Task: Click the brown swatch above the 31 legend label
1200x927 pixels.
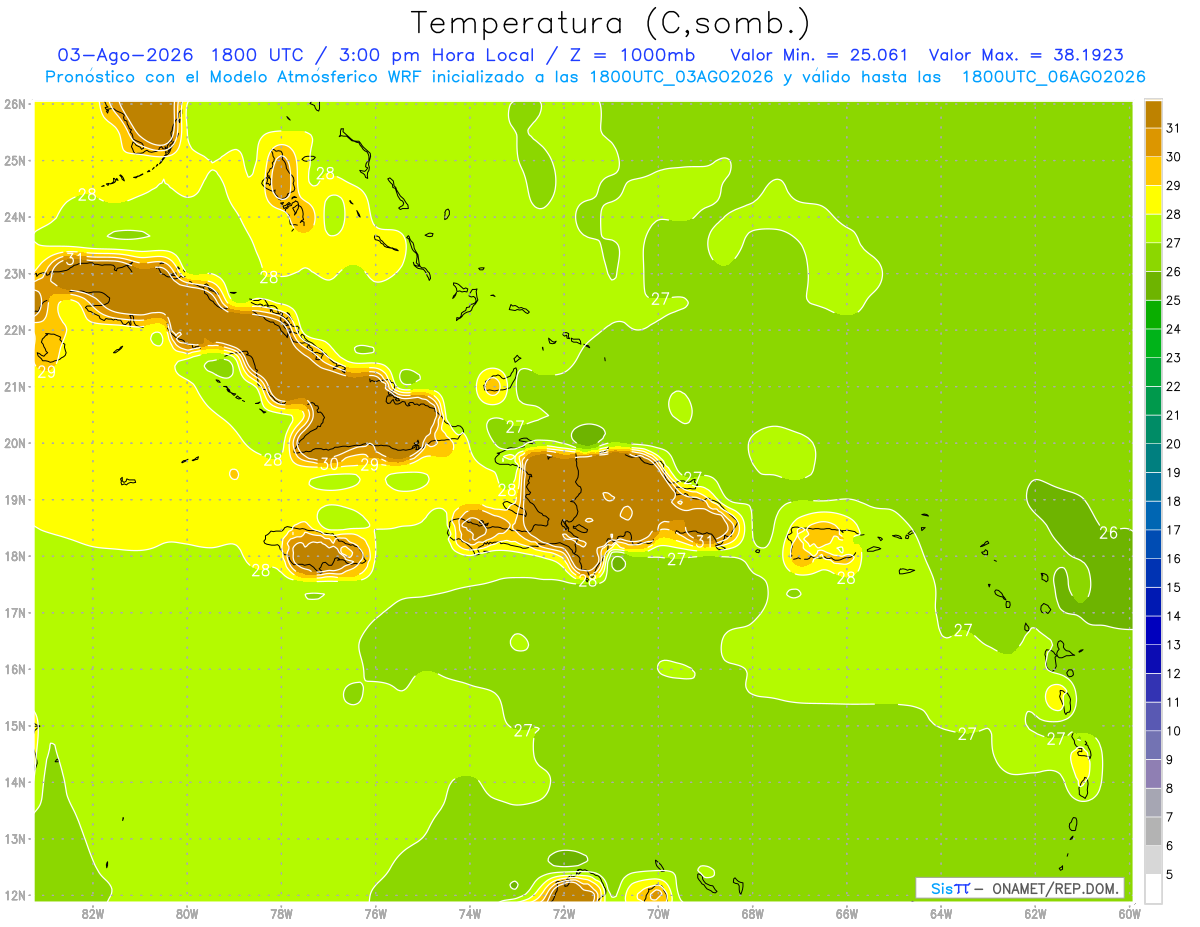Action: [x=1154, y=114]
